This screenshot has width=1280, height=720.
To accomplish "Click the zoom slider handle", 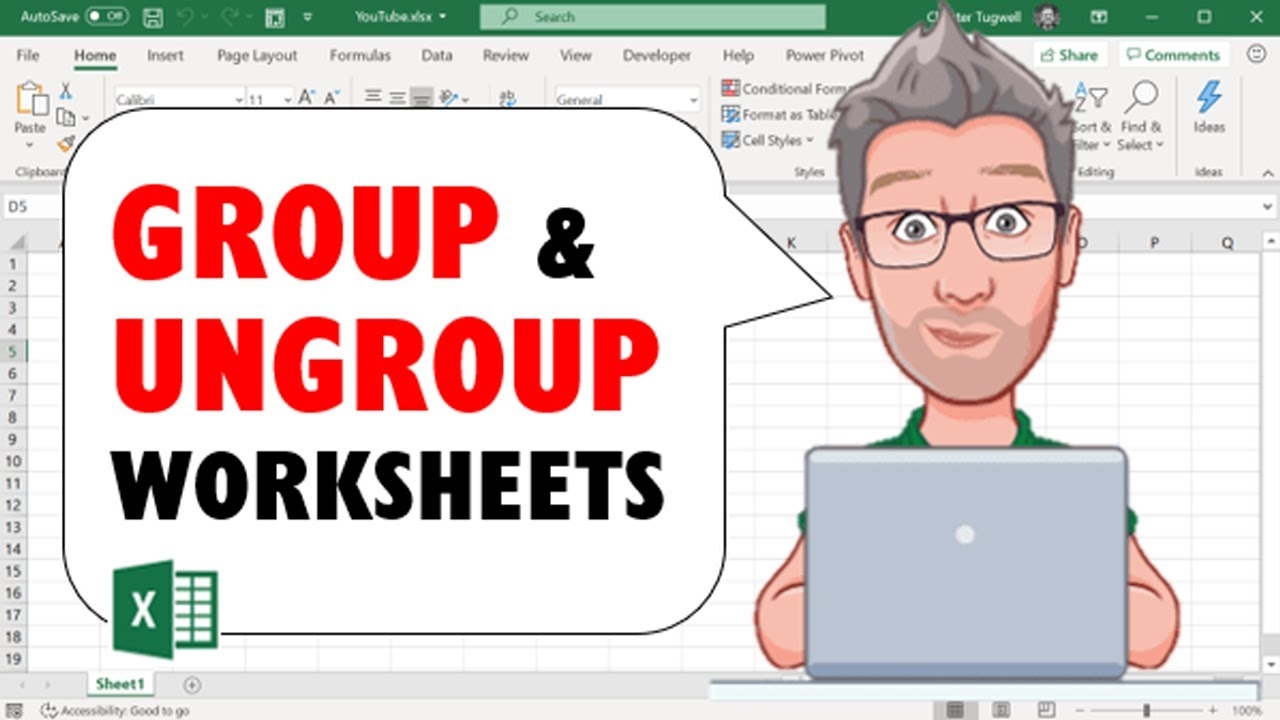I will pos(1146,710).
